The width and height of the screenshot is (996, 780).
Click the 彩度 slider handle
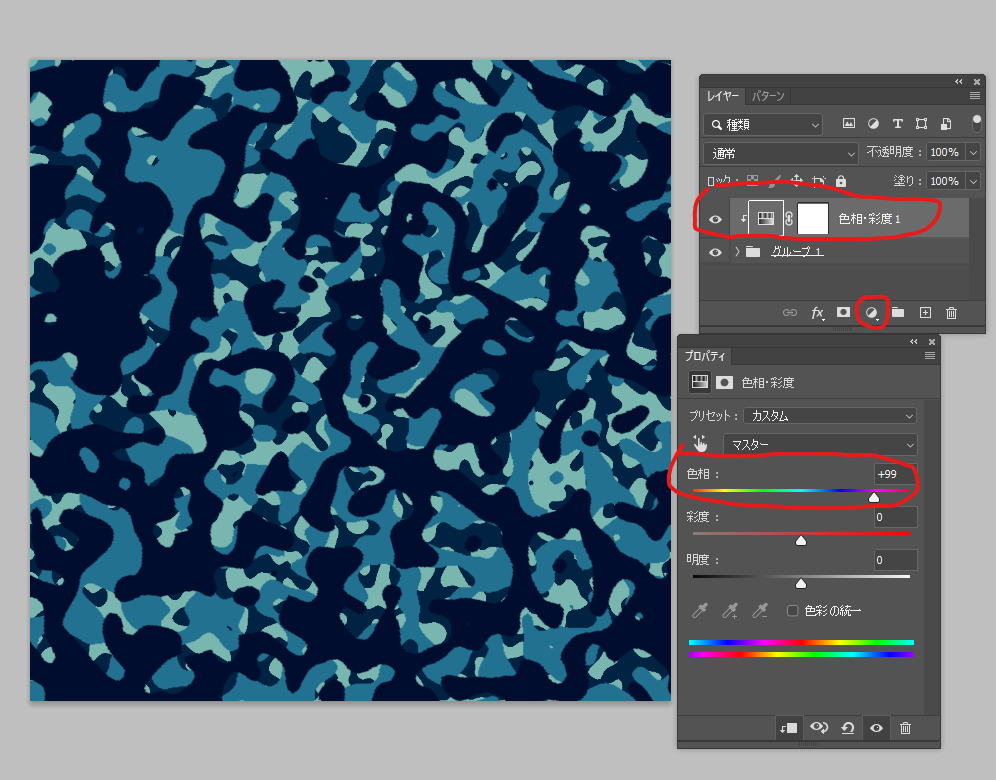[801, 541]
